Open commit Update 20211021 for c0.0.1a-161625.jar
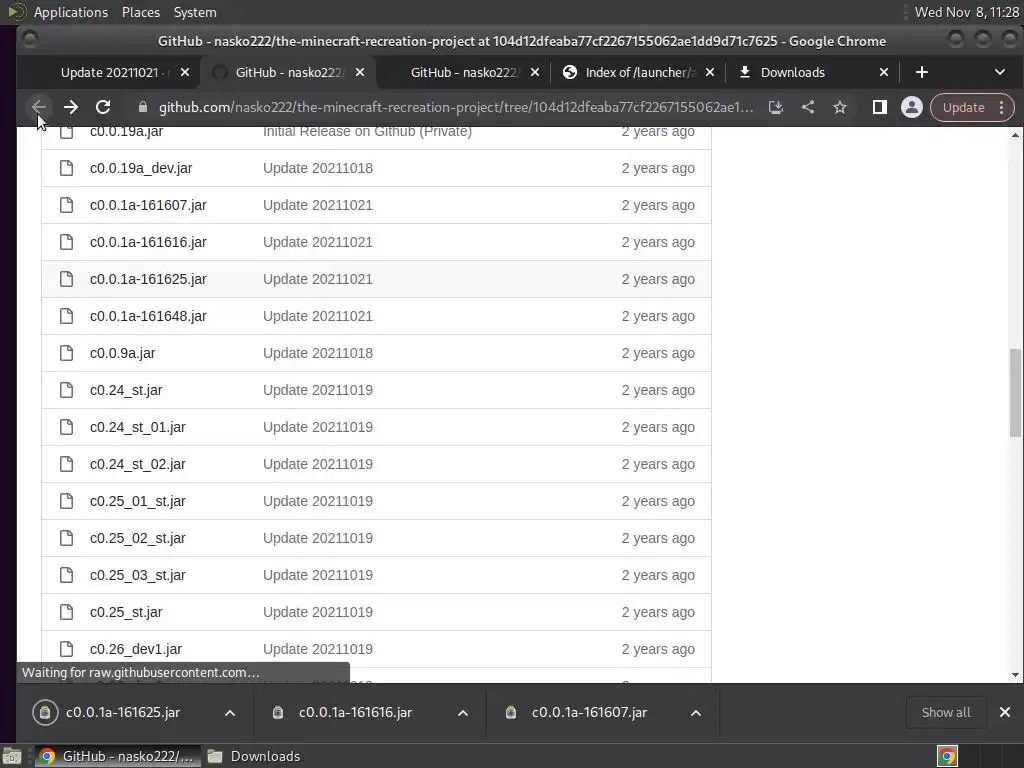 pos(318,279)
